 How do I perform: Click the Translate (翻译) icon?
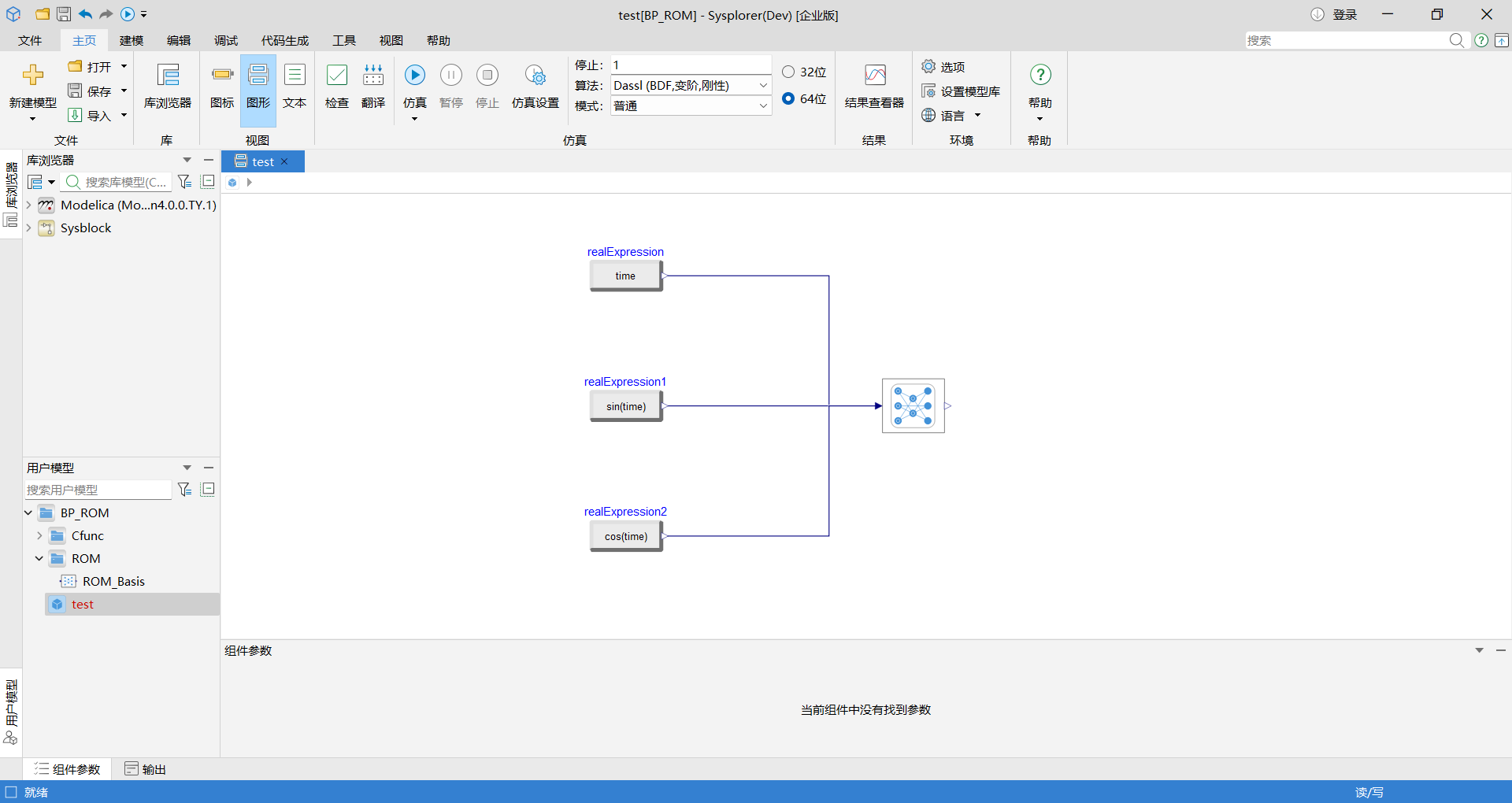(x=373, y=75)
